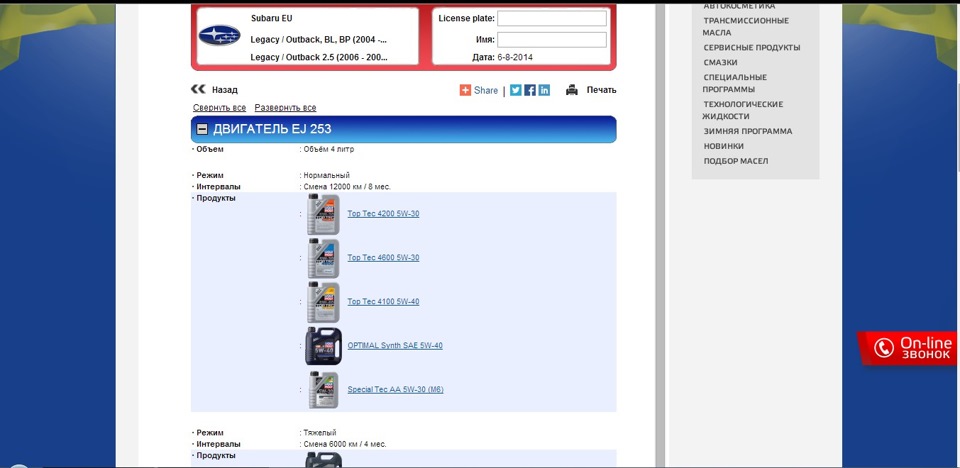Open Сервисные продукты sidebar menu item
This screenshot has height=468, width=960.
(752, 48)
